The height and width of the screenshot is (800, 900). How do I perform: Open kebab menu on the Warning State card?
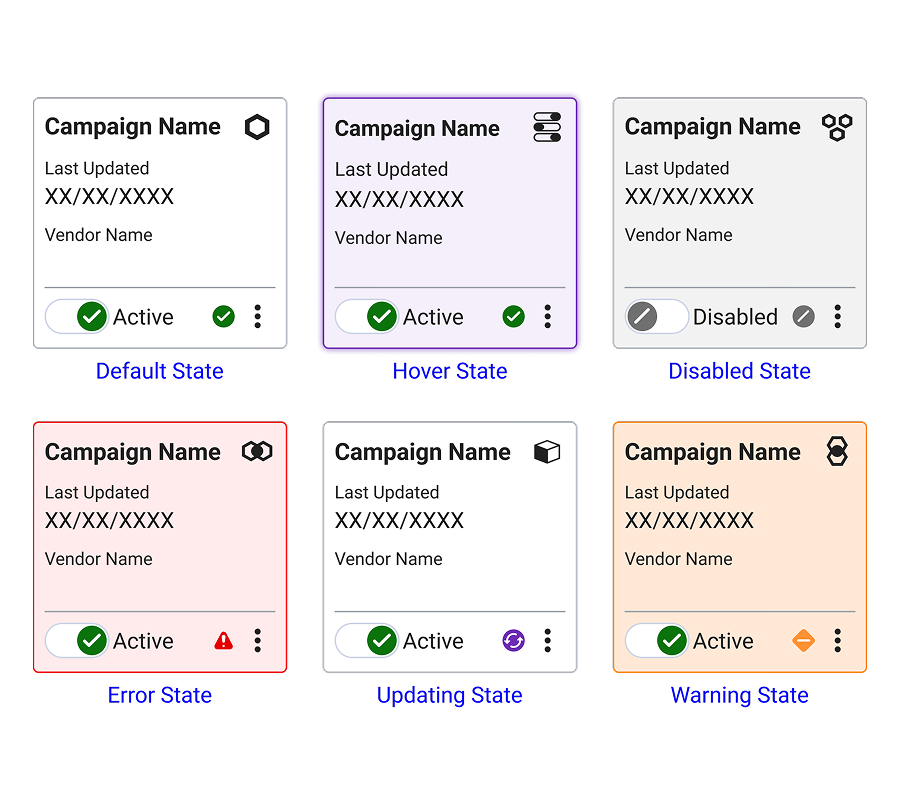coord(837,641)
